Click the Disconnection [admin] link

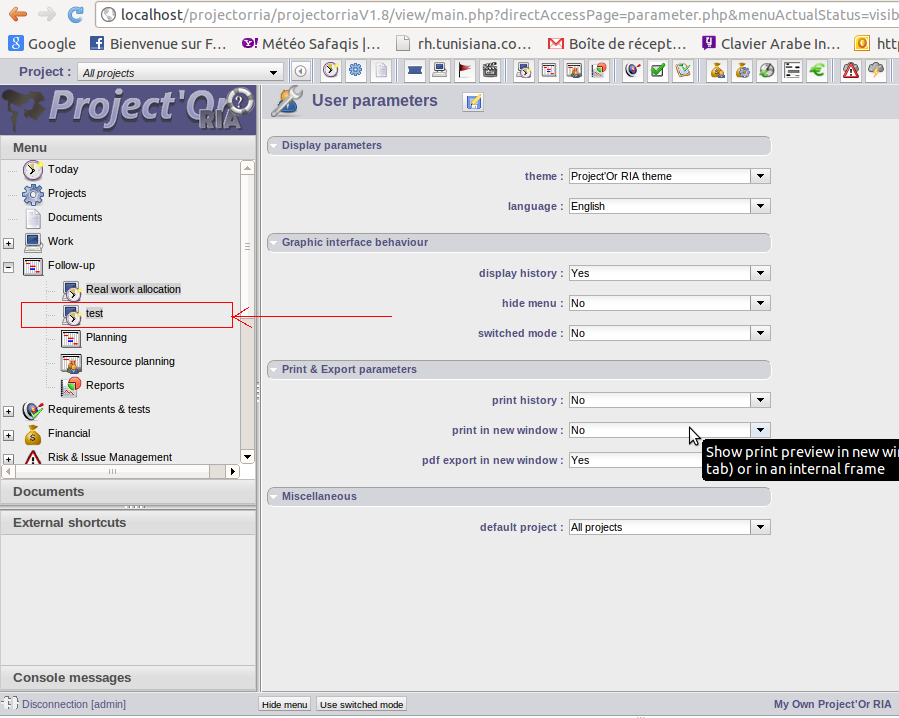coord(73,704)
